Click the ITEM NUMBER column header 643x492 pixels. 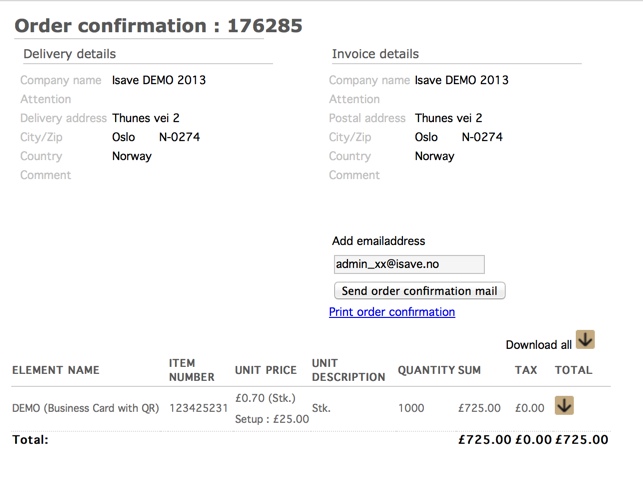[x=192, y=370]
